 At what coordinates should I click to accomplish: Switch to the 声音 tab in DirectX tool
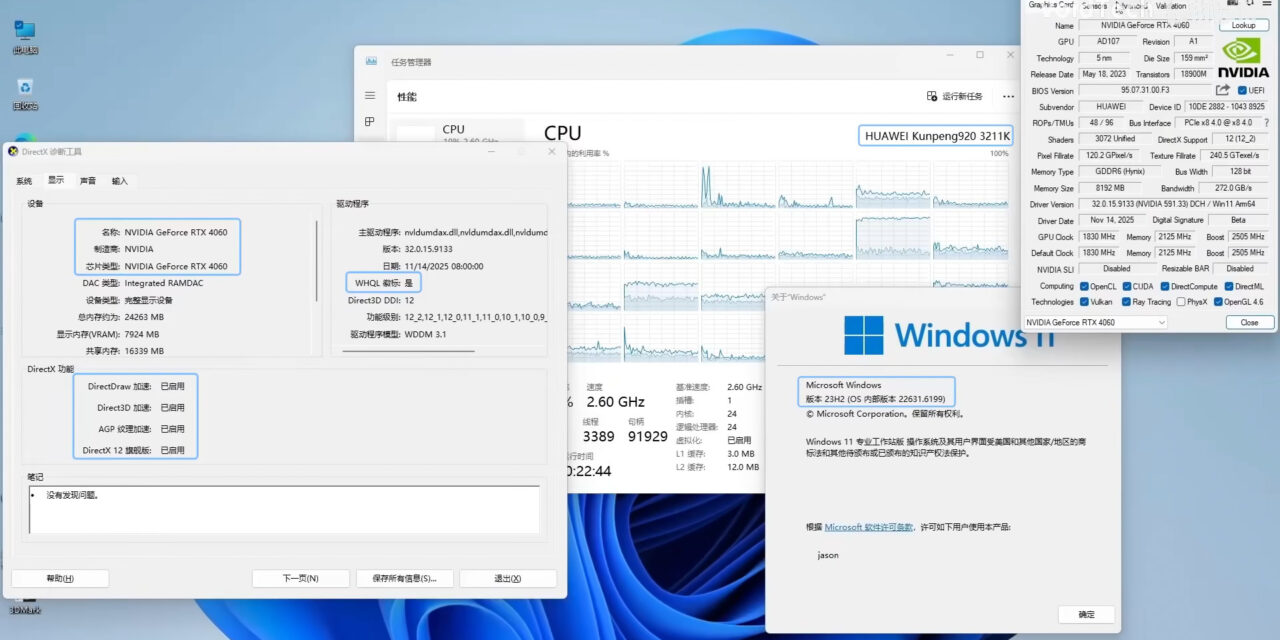pos(88,181)
